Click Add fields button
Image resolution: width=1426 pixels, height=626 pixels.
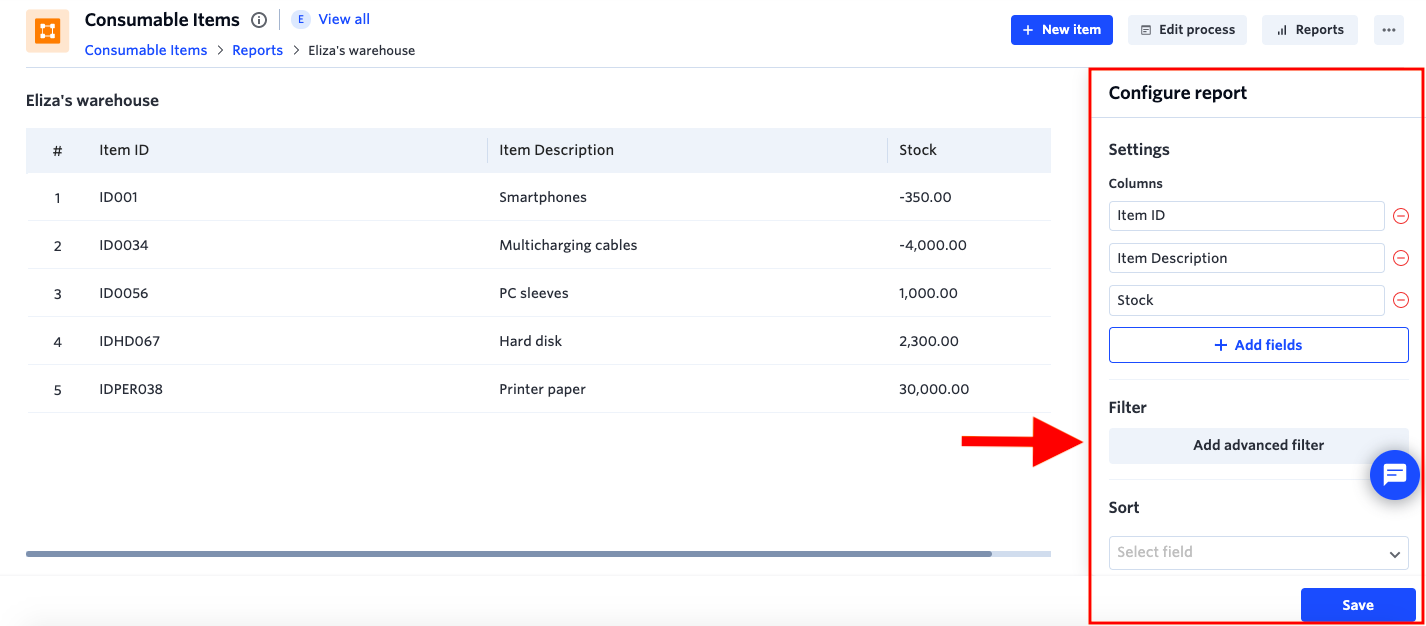(x=1258, y=345)
